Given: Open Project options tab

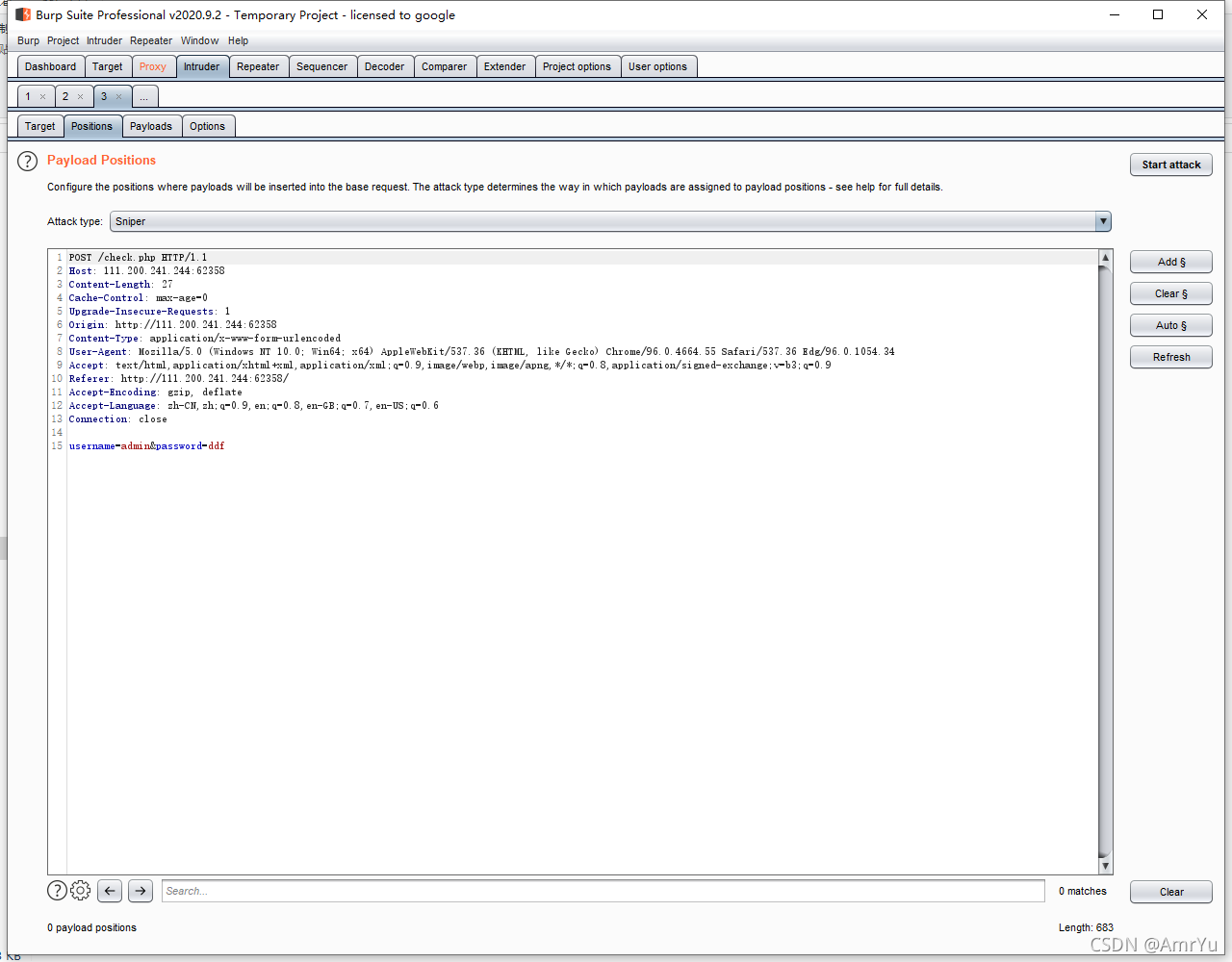Looking at the screenshot, I should 577,66.
